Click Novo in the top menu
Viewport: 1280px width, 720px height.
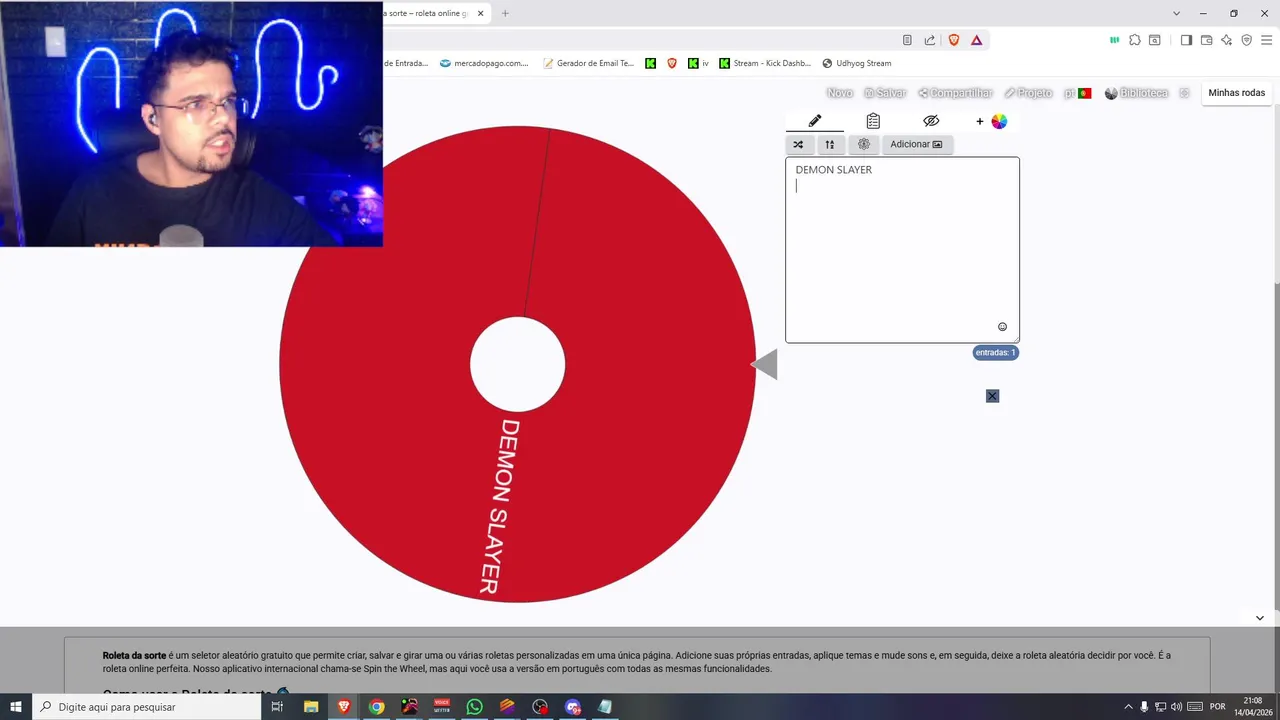click(840, 93)
